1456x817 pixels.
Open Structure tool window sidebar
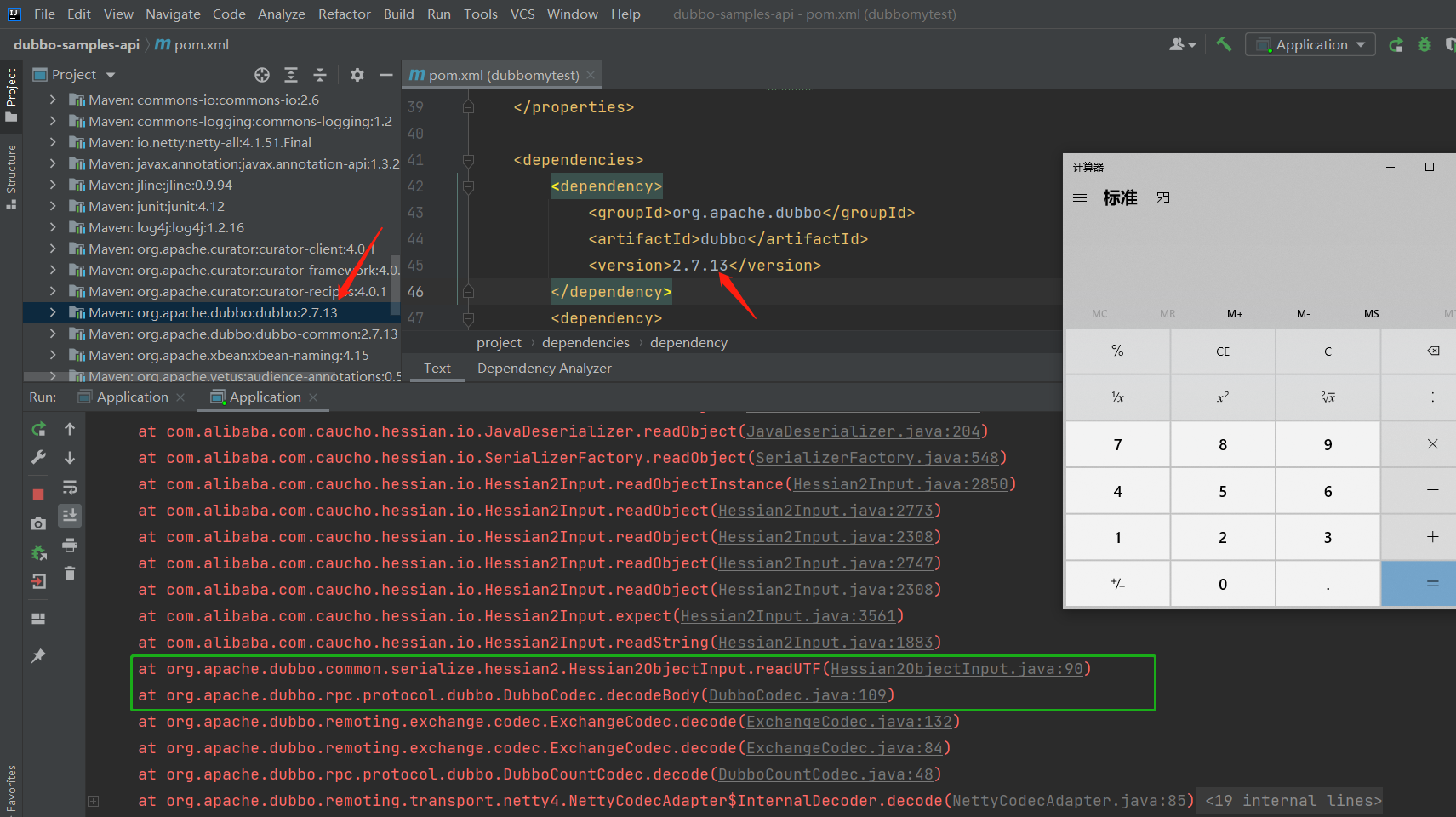tap(11, 177)
